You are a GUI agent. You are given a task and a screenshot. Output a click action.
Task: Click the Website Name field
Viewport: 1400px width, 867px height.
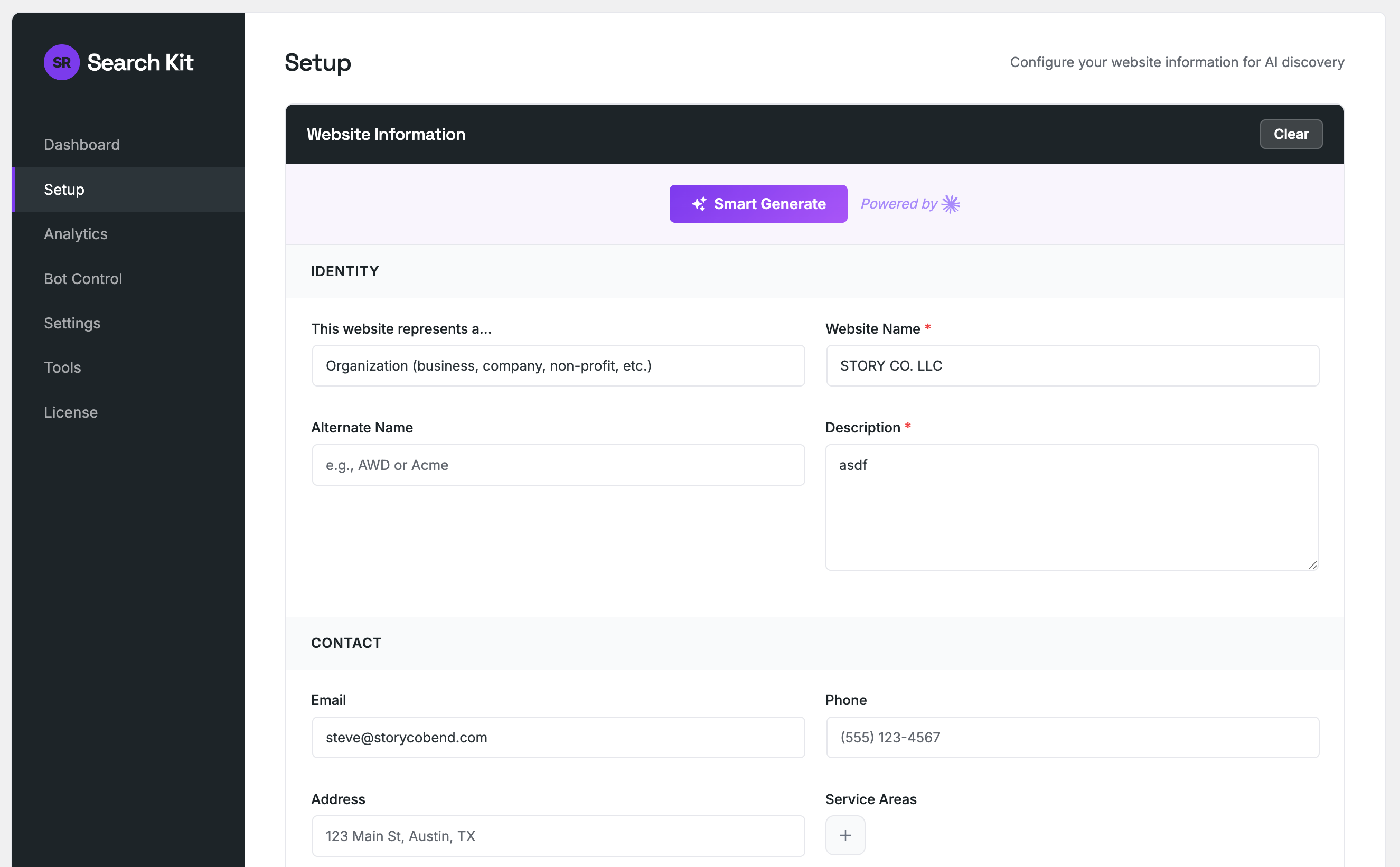(x=1072, y=365)
